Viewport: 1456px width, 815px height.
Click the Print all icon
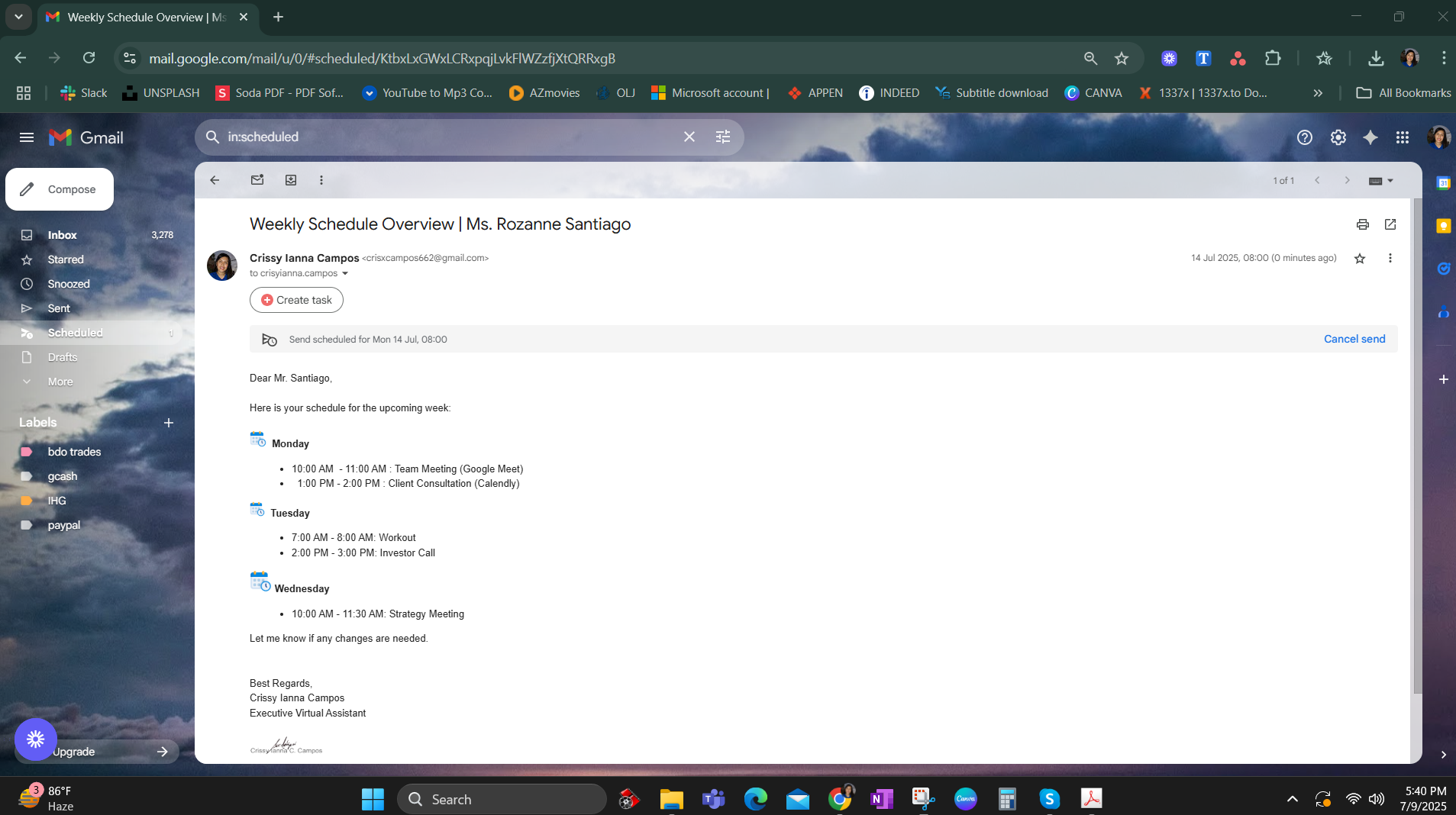tap(1362, 224)
